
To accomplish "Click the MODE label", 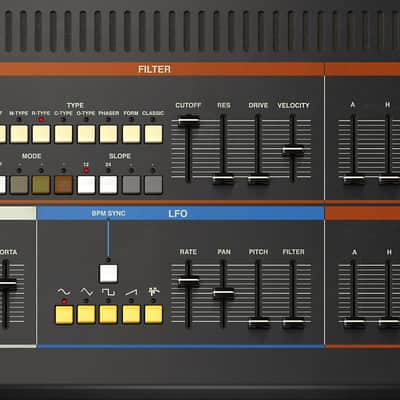I will [x=32, y=156].
